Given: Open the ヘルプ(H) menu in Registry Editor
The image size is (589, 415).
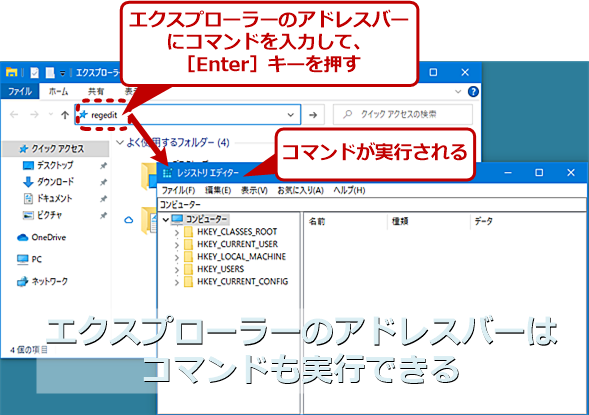Looking at the screenshot, I should 349,190.
